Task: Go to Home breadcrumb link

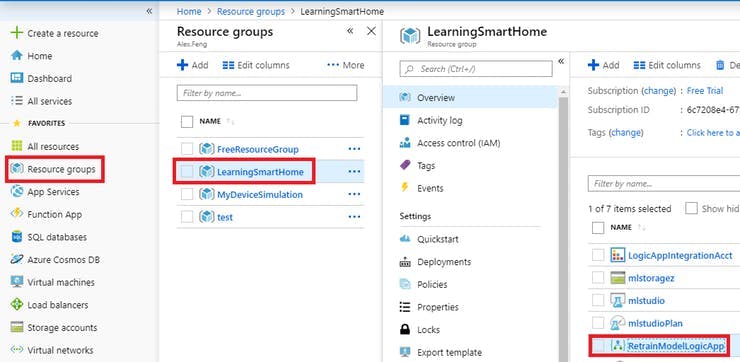Action: 189,11
